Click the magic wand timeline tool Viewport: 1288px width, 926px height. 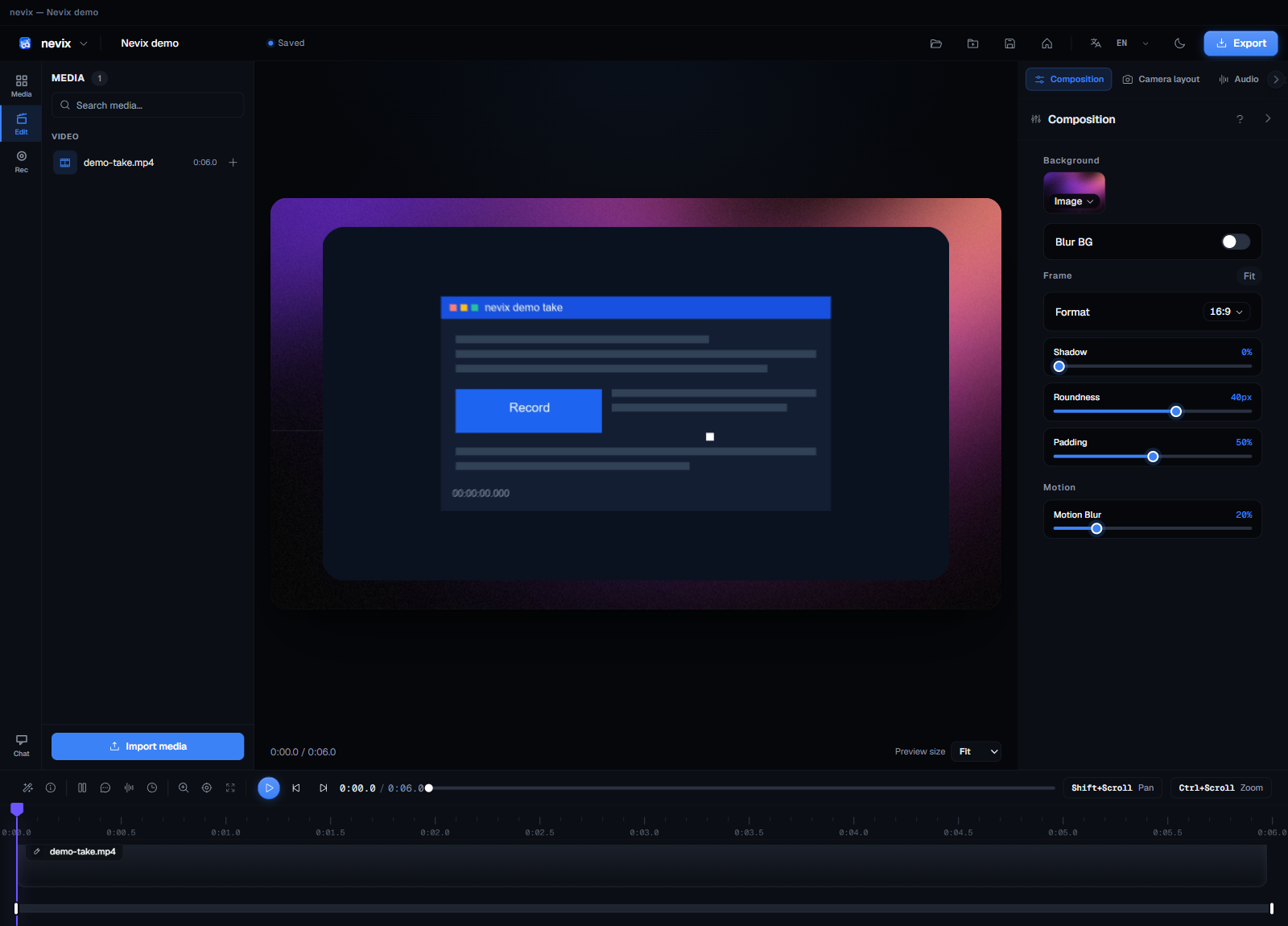click(x=27, y=788)
